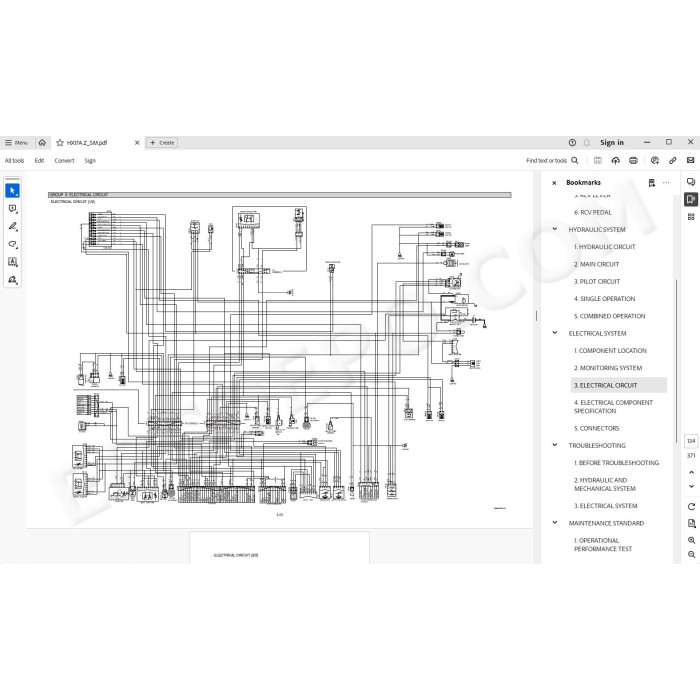Collapse the TROUBLESHOOTING bookmark group
This screenshot has width=700, height=700.
coord(555,445)
